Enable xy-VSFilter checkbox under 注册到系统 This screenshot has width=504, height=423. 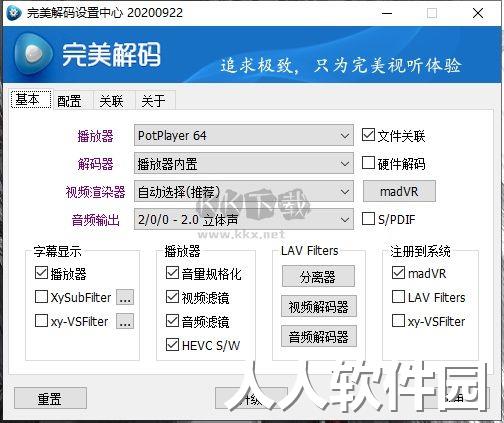pos(398,321)
